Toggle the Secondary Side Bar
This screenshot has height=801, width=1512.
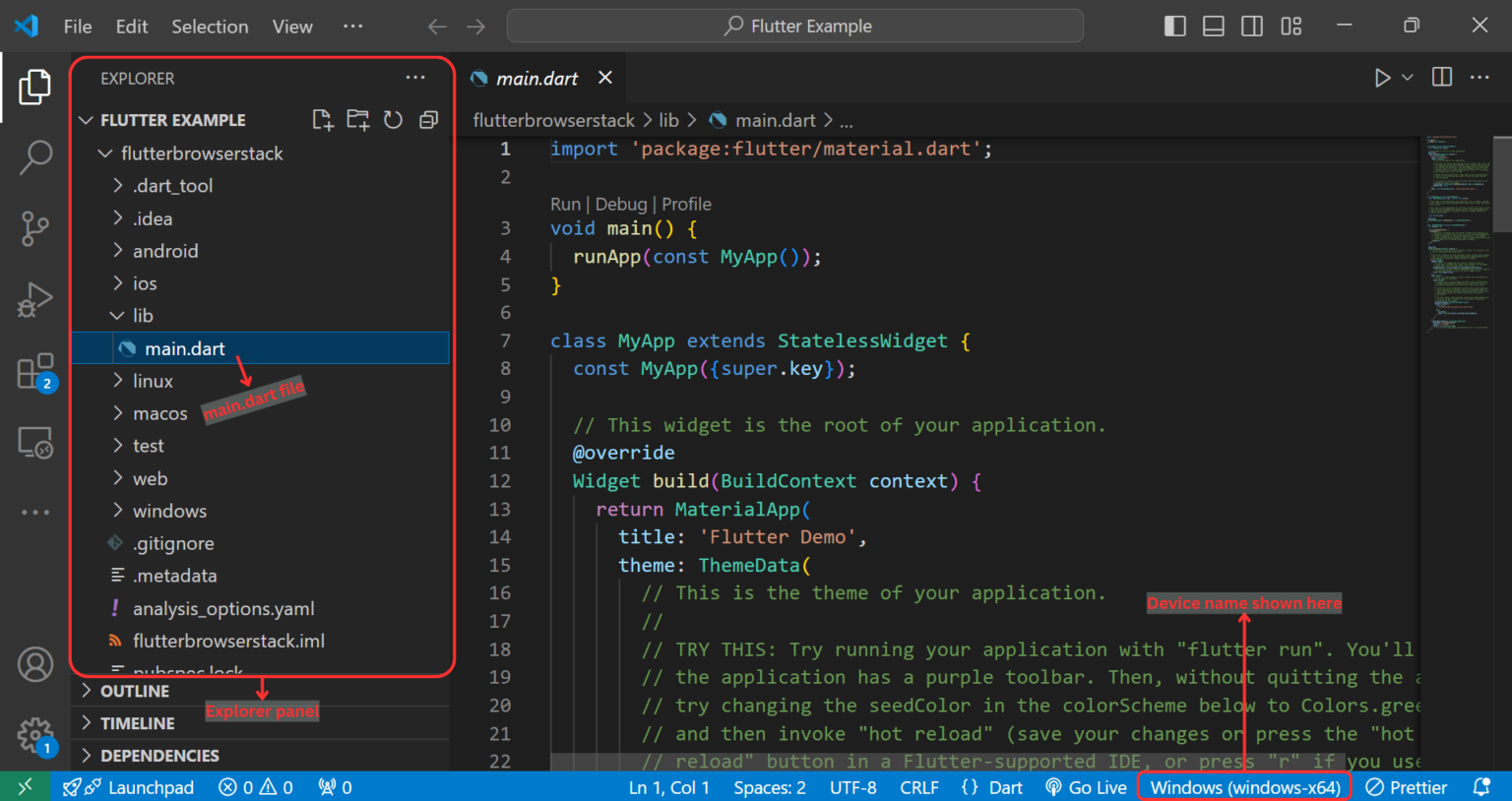[x=1251, y=26]
